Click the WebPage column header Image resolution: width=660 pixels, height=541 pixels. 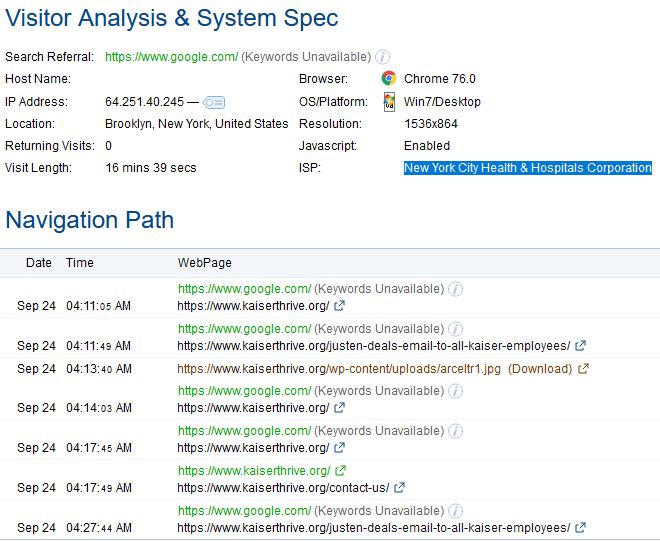205,263
